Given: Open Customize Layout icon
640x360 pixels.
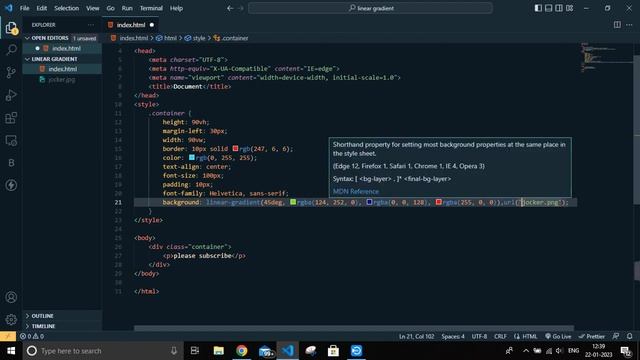Looking at the screenshot, I should pos(569,8).
